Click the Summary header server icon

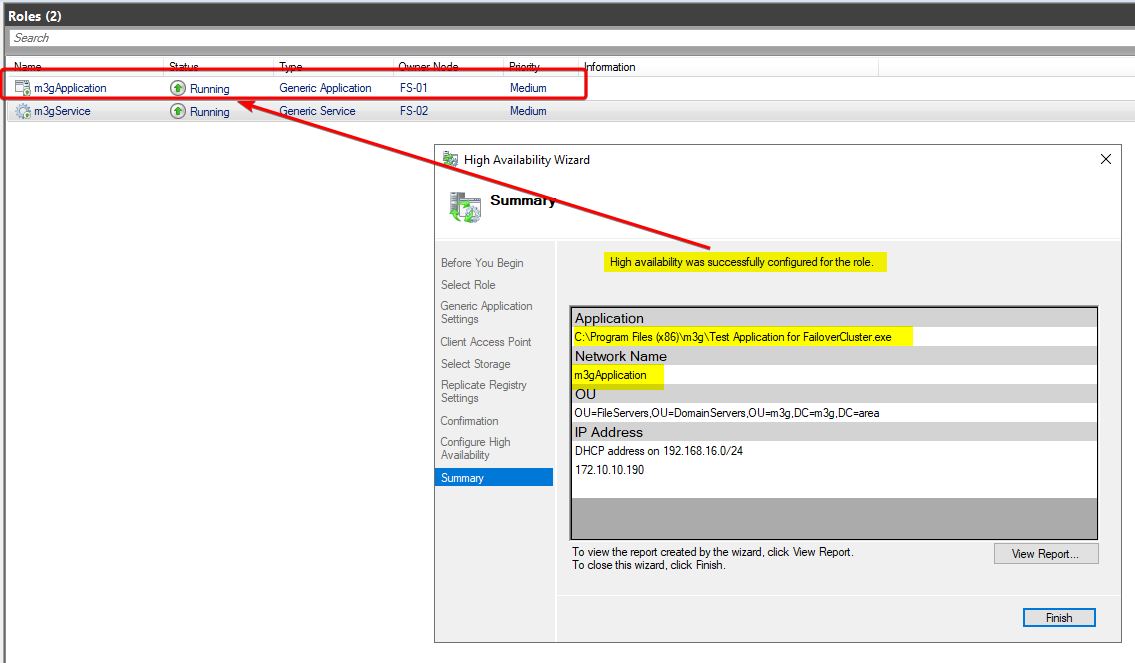pos(465,207)
